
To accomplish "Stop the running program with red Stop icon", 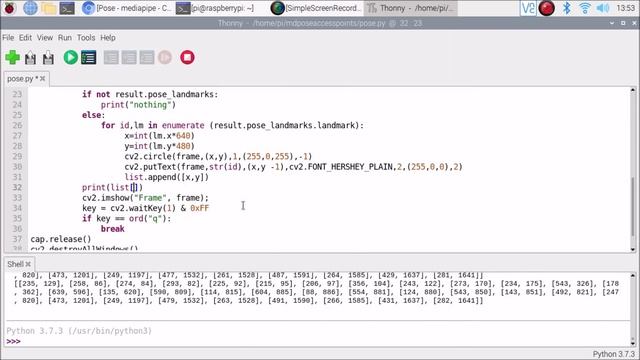I will [187, 58].
